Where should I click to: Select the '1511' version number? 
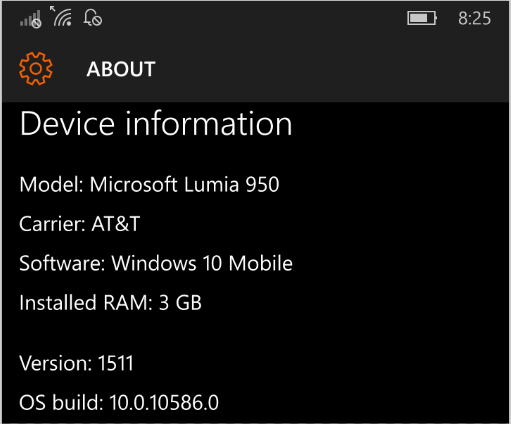115,363
